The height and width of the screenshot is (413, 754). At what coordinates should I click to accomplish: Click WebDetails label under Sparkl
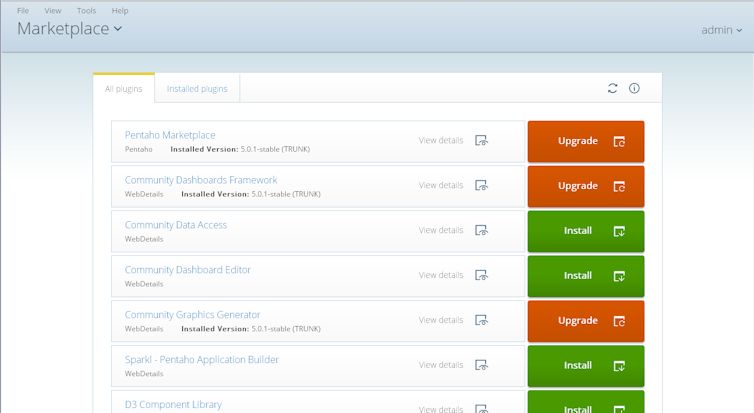pyautogui.click(x=144, y=374)
